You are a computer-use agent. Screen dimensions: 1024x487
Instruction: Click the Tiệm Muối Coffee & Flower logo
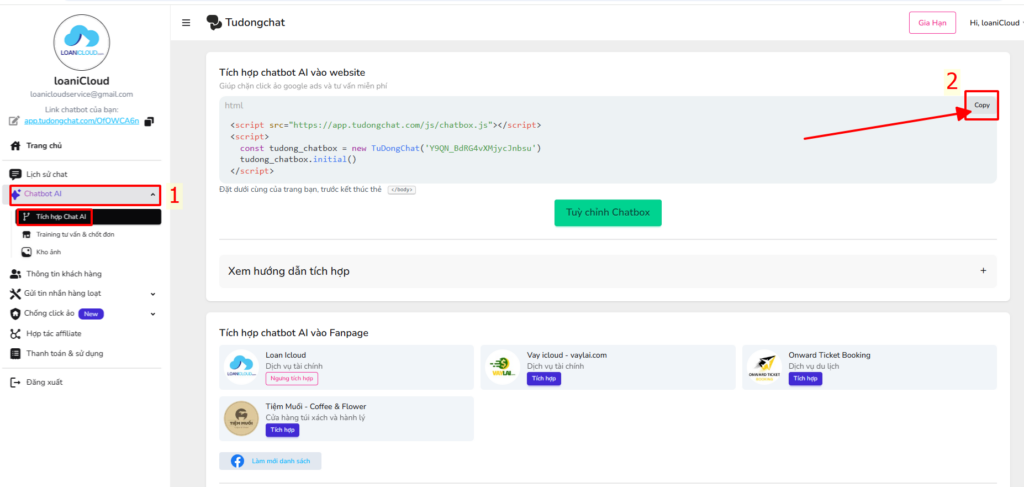pyautogui.click(x=242, y=418)
